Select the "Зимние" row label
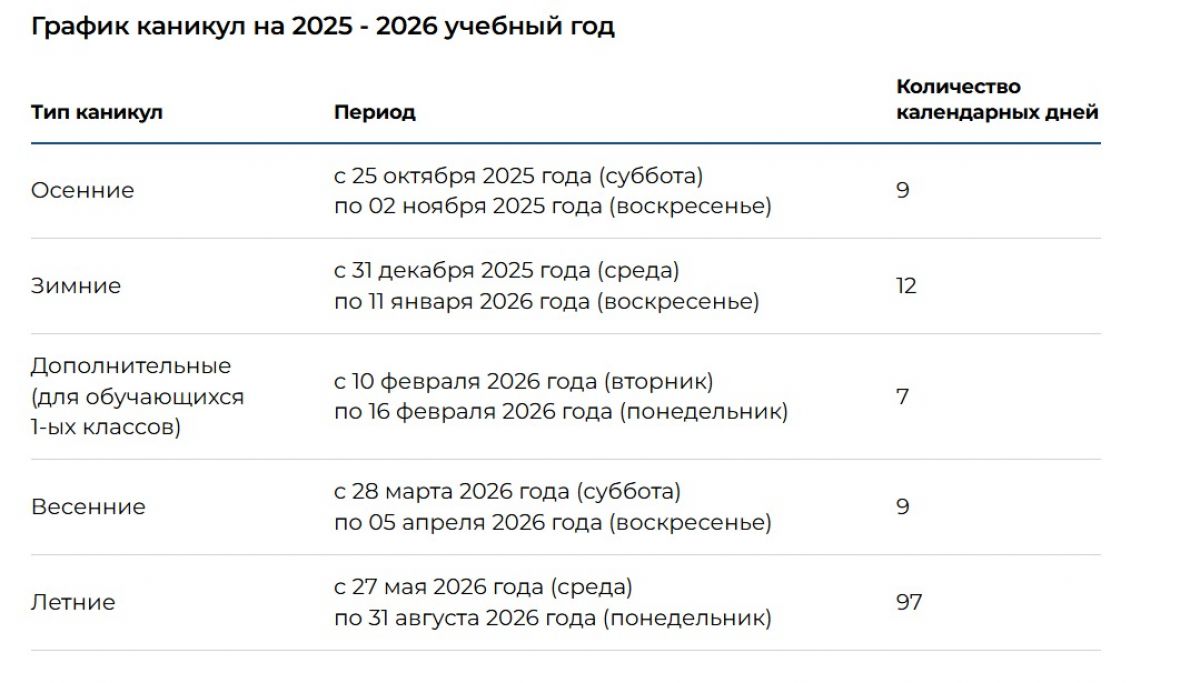1200x683 pixels. [x=76, y=286]
